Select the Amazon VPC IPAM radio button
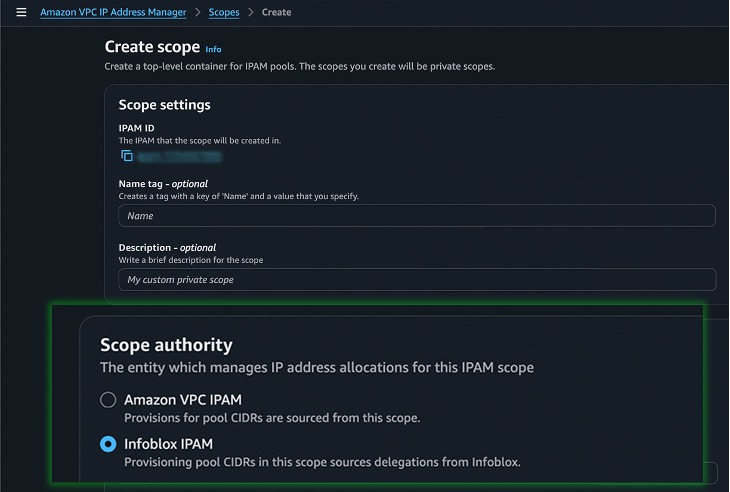 (108, 400)
